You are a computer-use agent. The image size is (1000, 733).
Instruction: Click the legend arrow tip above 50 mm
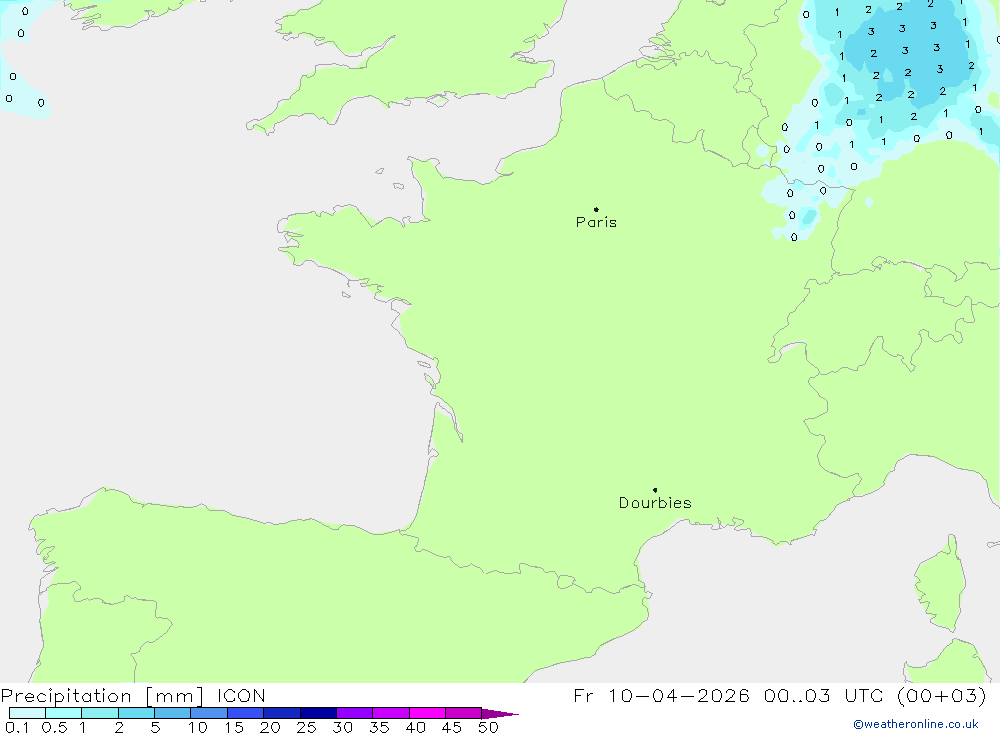click(500, 714)
